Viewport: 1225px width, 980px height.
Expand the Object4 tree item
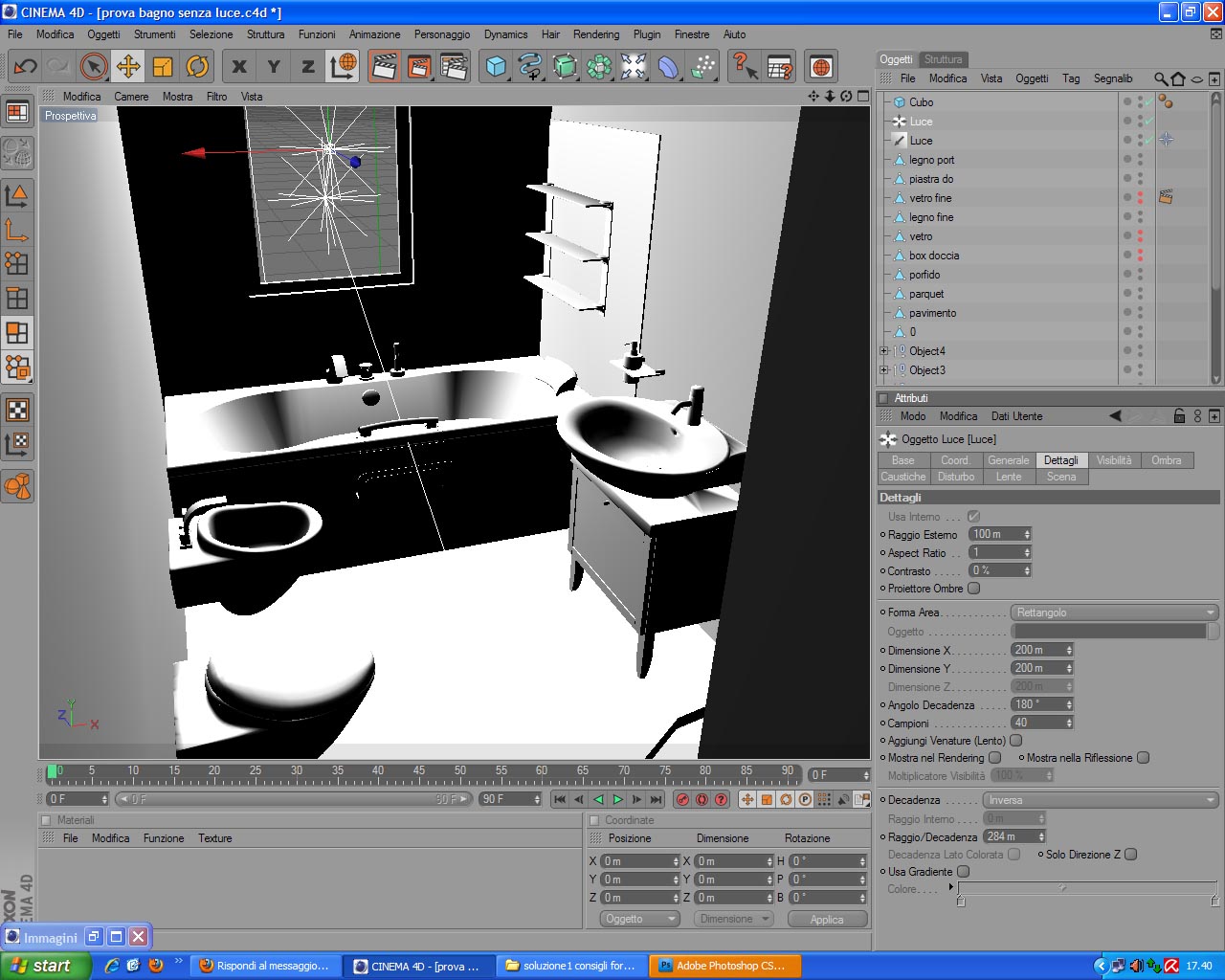(883, 351)
